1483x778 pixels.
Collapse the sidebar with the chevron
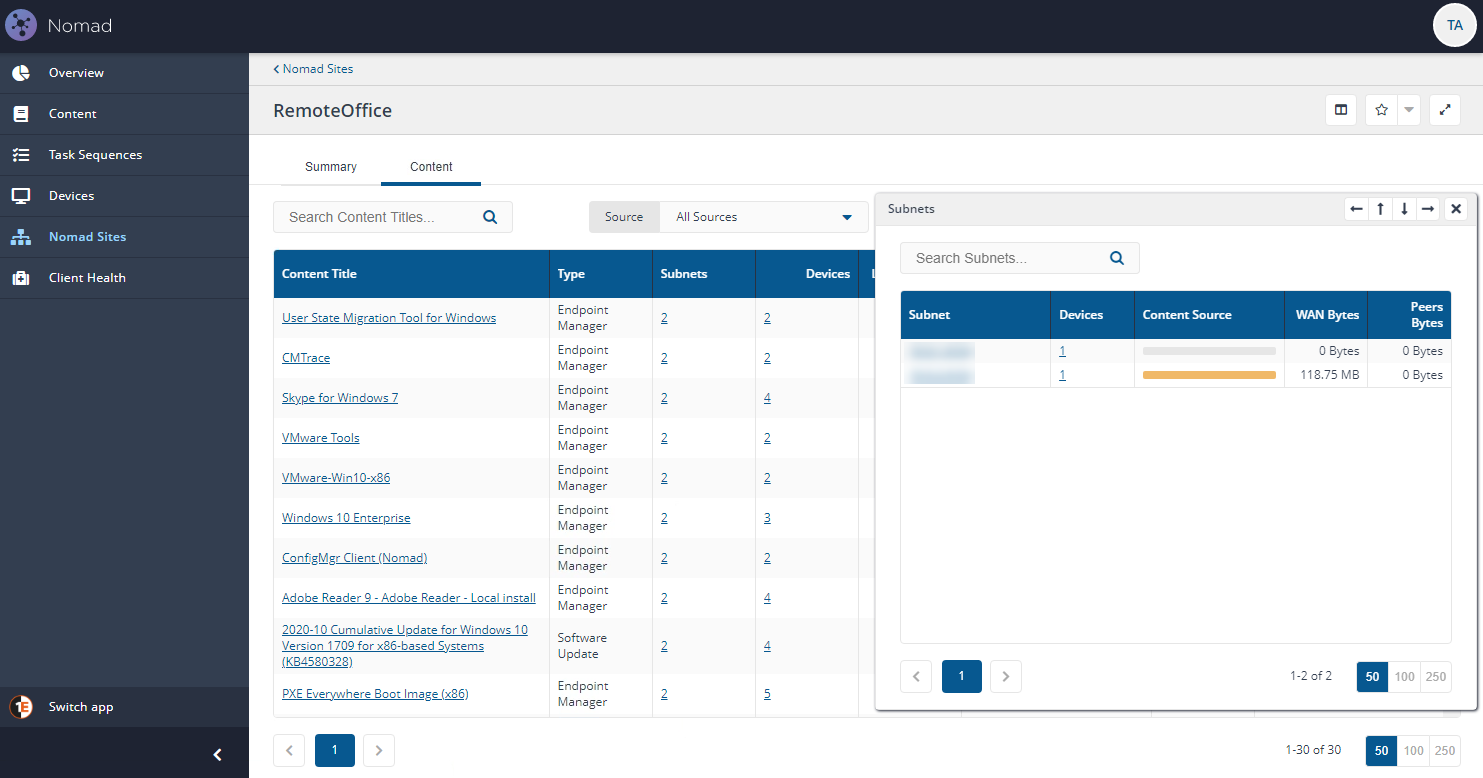(218, 755)
